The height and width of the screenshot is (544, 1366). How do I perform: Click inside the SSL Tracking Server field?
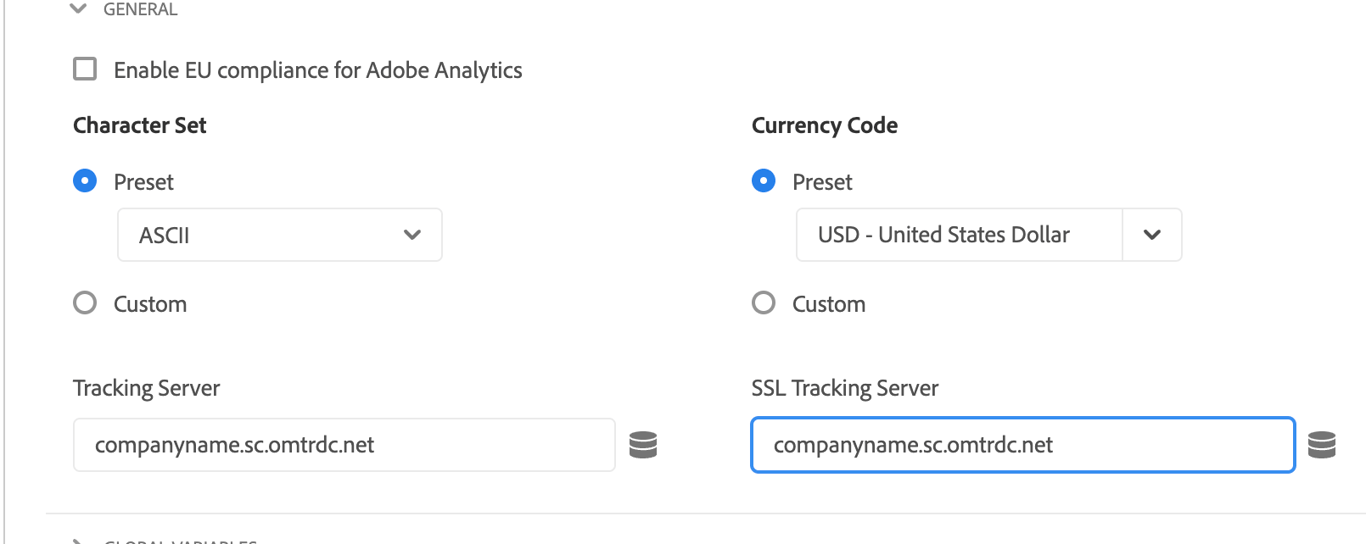(1022, 445)
